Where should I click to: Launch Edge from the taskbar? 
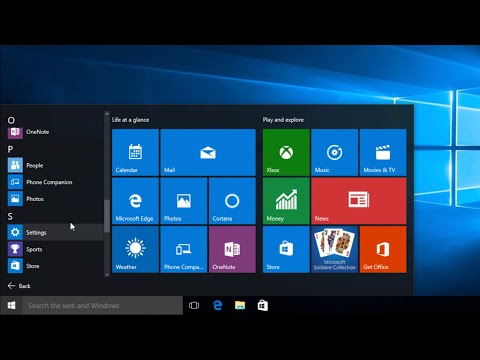[x=217, y=305]
